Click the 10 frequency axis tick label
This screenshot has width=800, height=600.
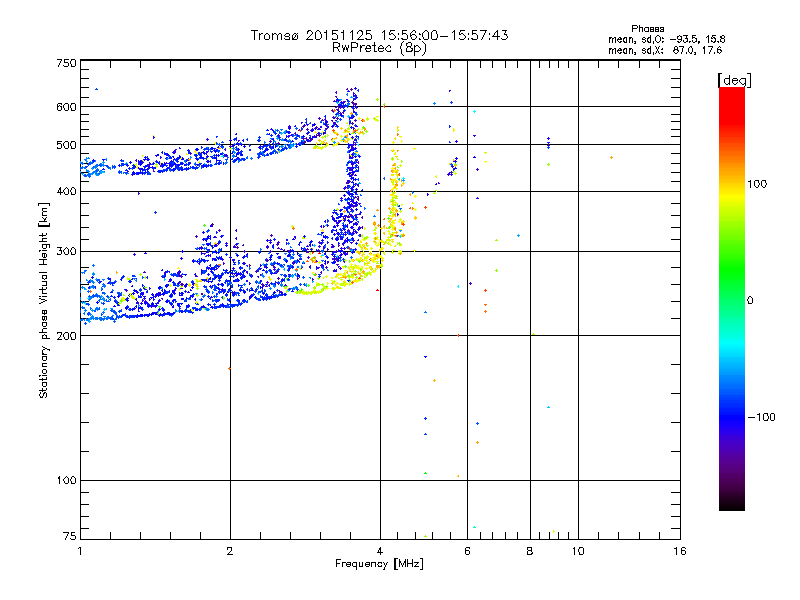pos(578,551)
